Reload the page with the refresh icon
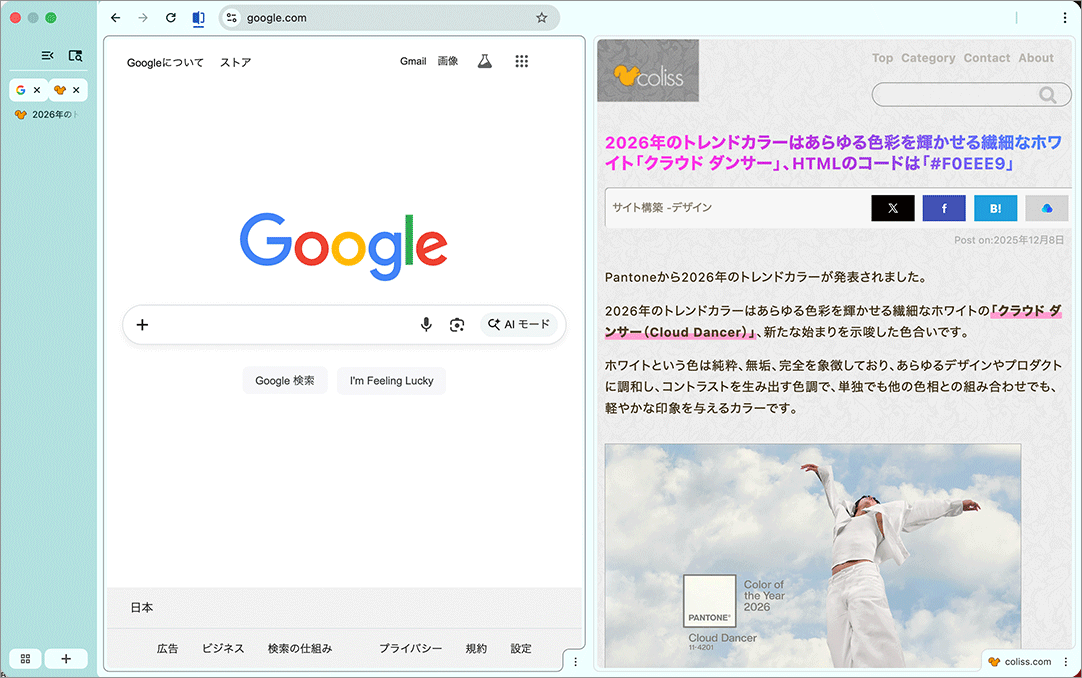Screen dimensions: 1082x678 click(x=170, y=17)
